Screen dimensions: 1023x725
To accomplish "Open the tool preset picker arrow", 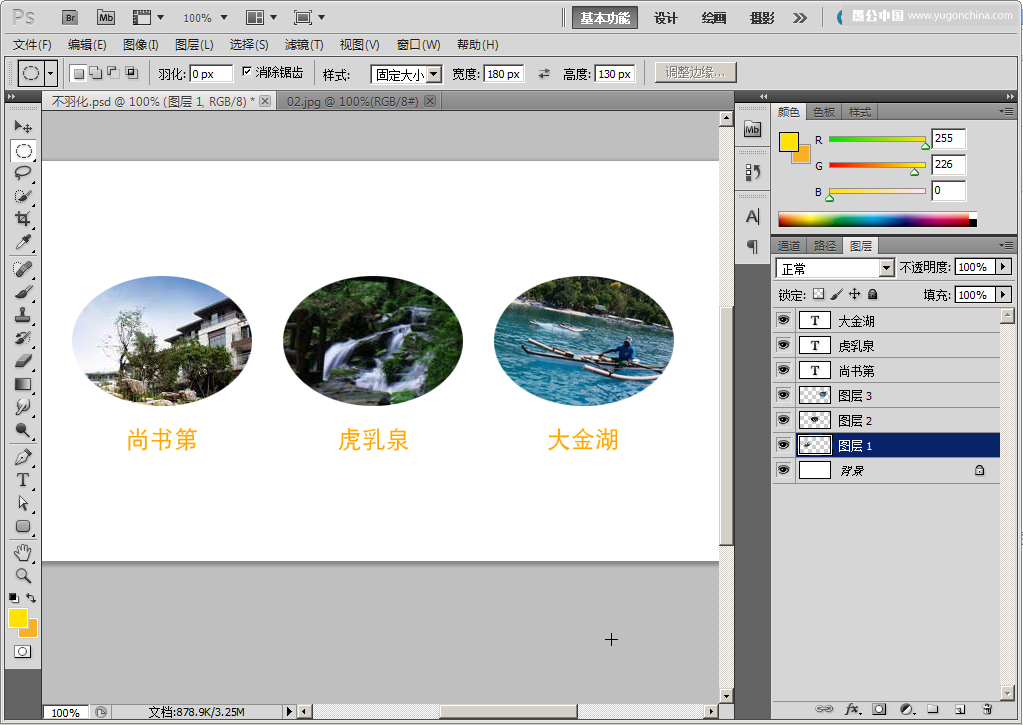I will (51, 72).
